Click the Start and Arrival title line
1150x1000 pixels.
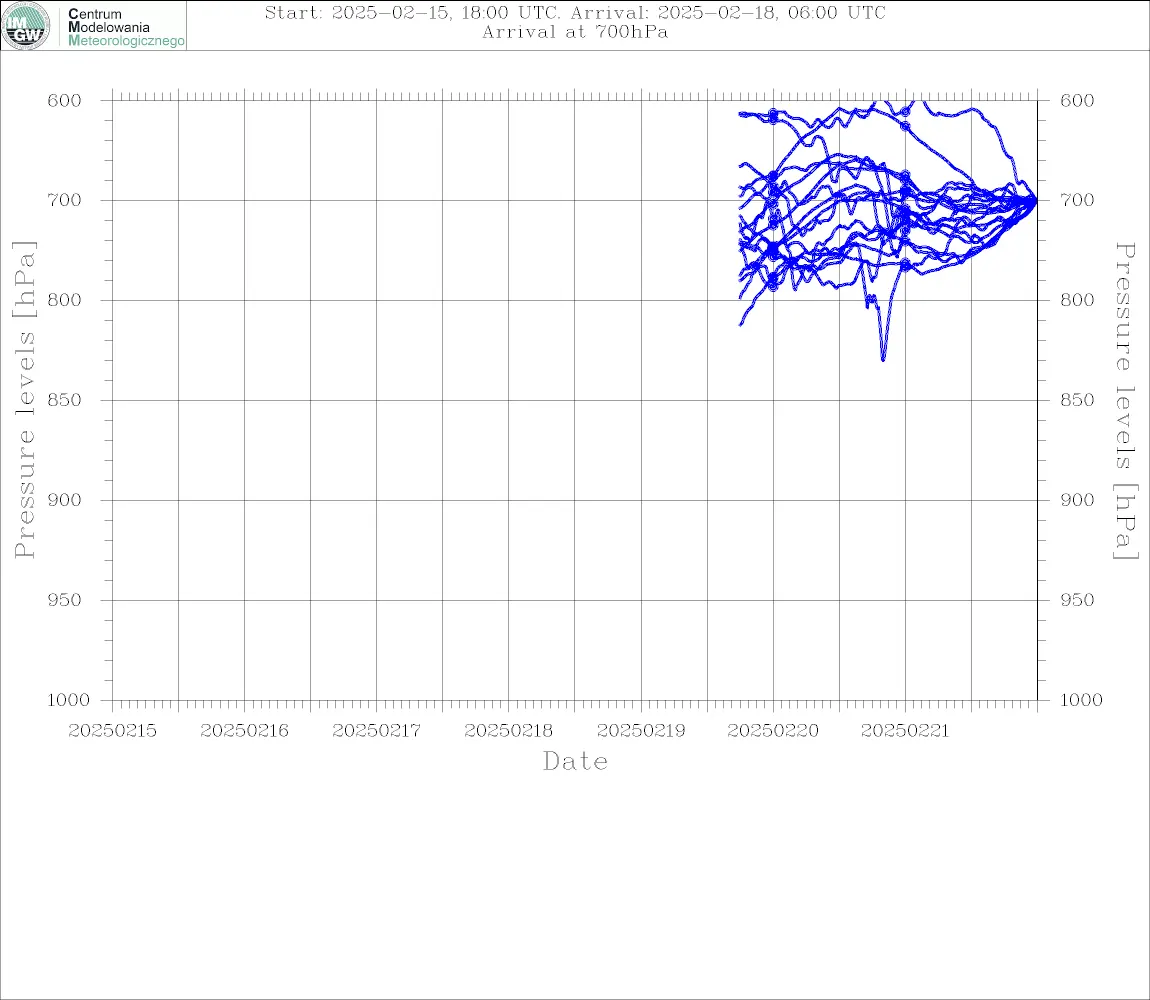tap(575, 12)
